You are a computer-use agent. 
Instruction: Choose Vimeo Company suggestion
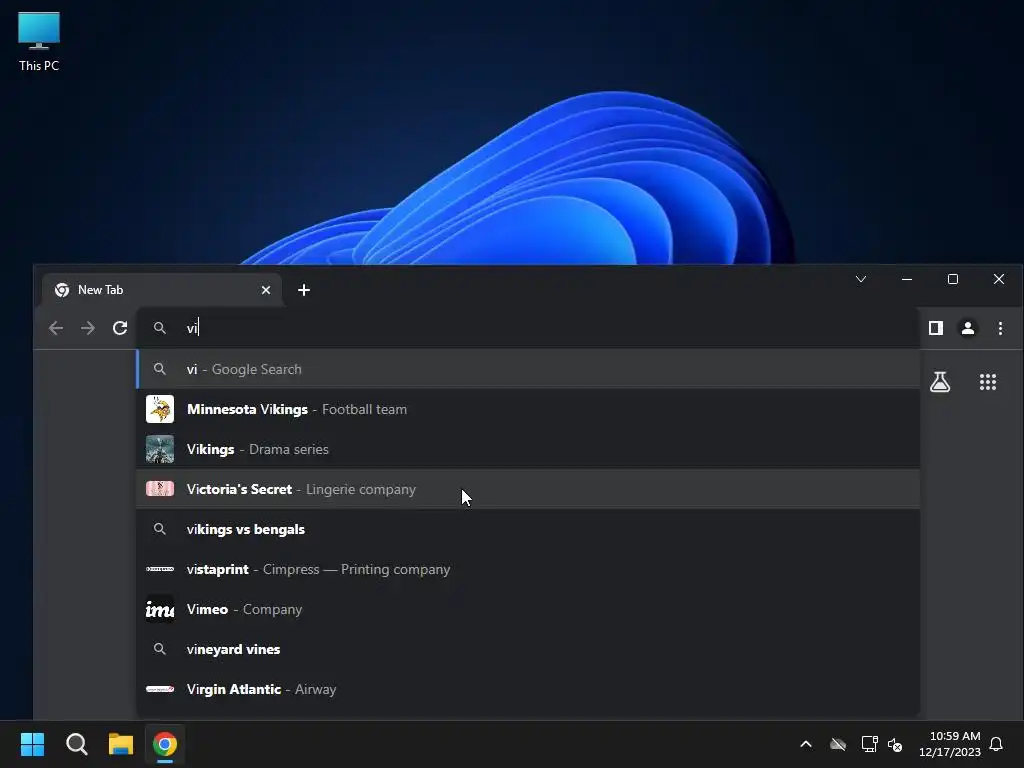[x=528, y=609]
